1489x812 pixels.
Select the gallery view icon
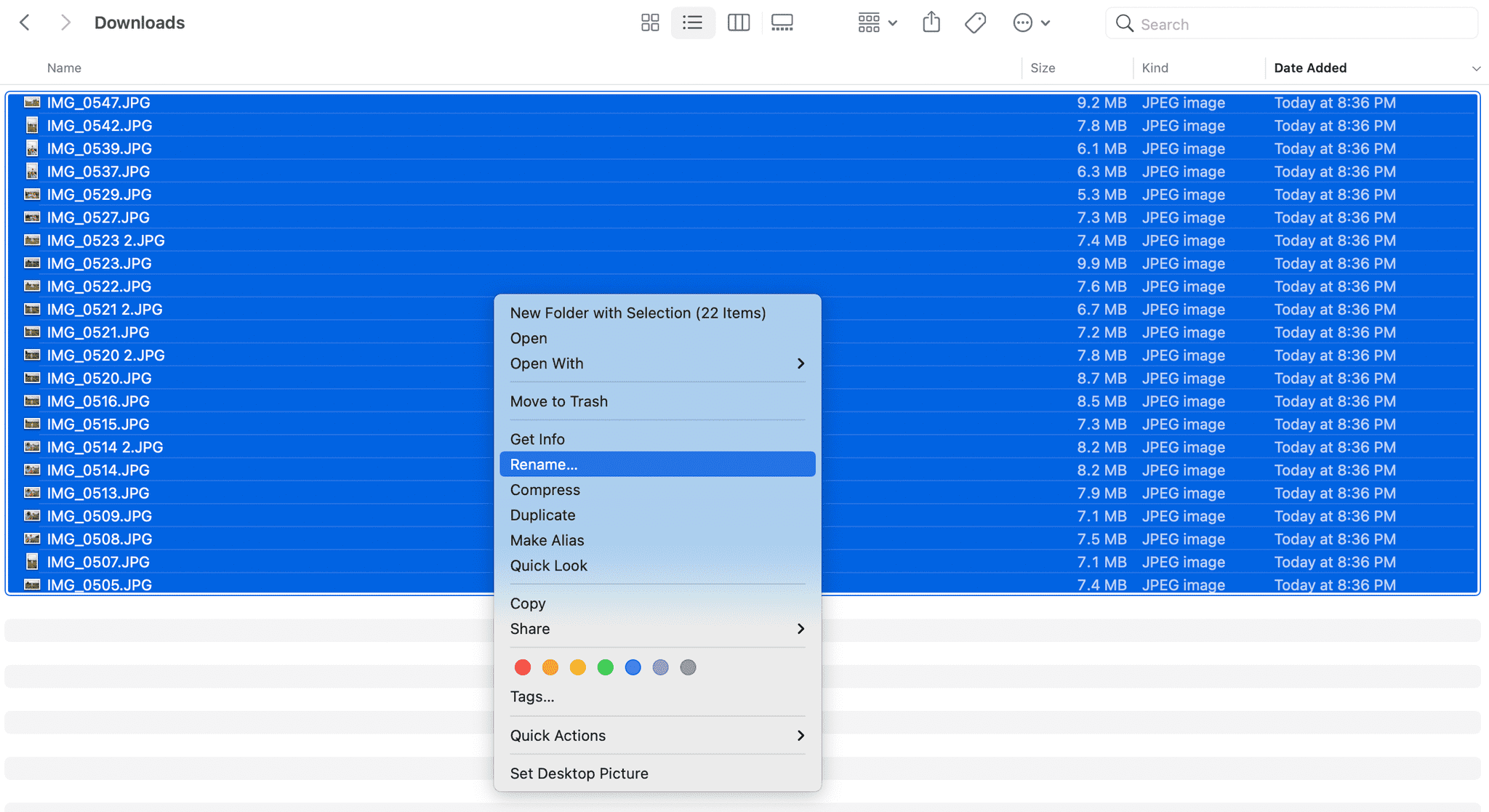(x=781, y=22)
